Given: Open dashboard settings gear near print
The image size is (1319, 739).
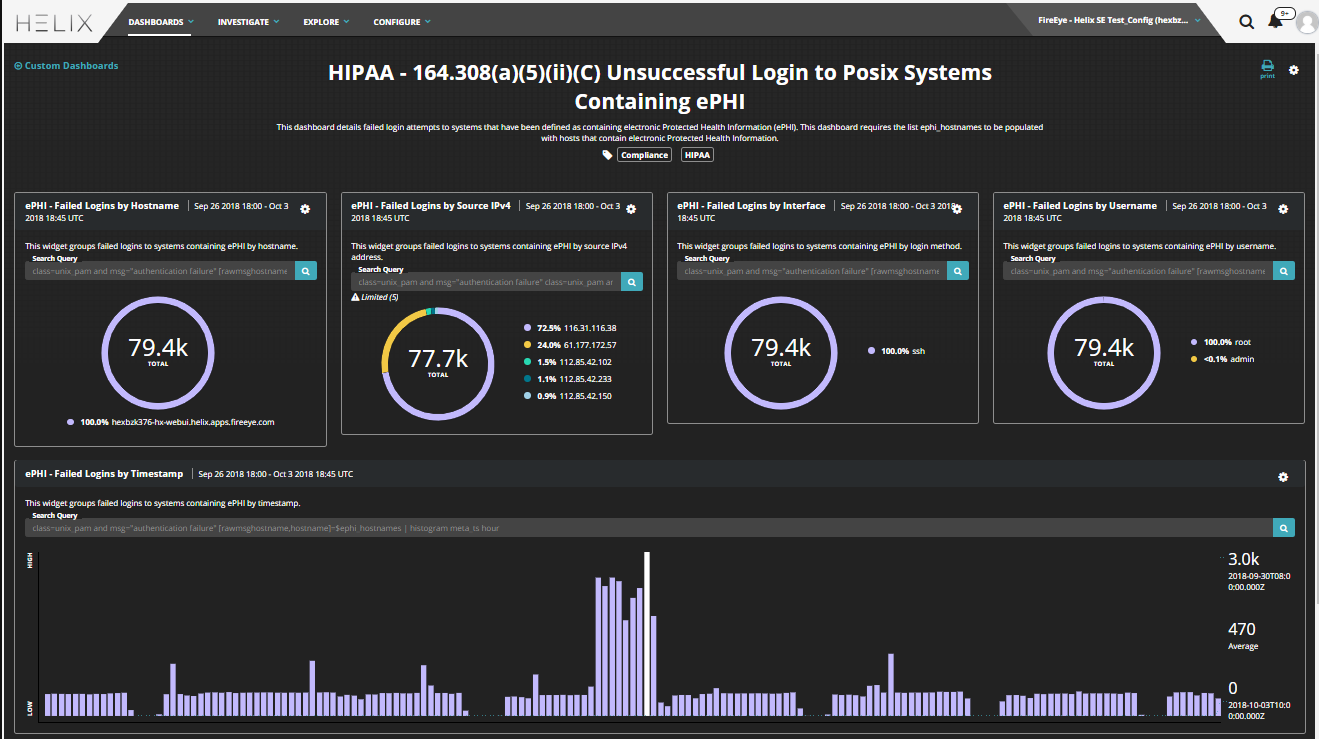Looking at the screenshot, I should click(1294, 70).
